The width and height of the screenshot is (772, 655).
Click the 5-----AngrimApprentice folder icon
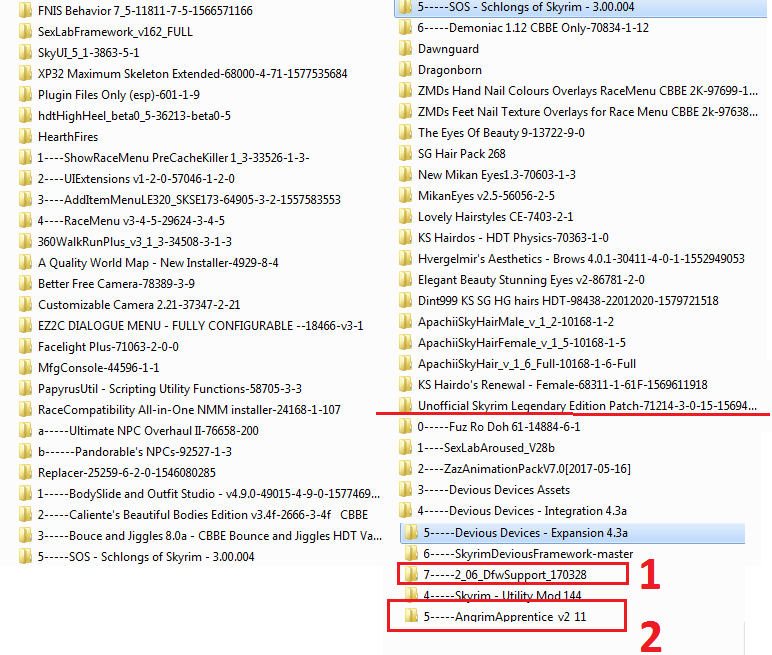(x=411, y=616)
